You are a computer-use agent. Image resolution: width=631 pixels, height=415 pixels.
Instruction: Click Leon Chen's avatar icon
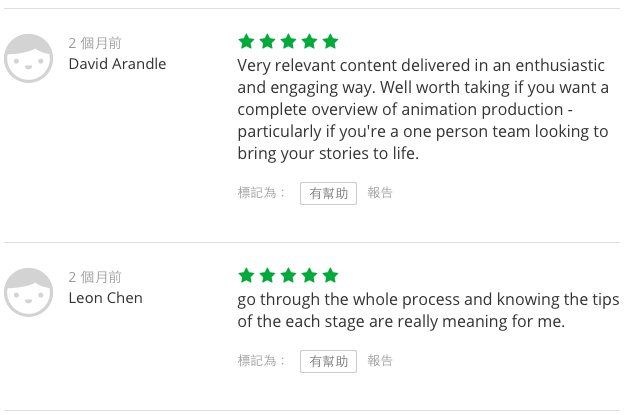click(x=29, y=293)
